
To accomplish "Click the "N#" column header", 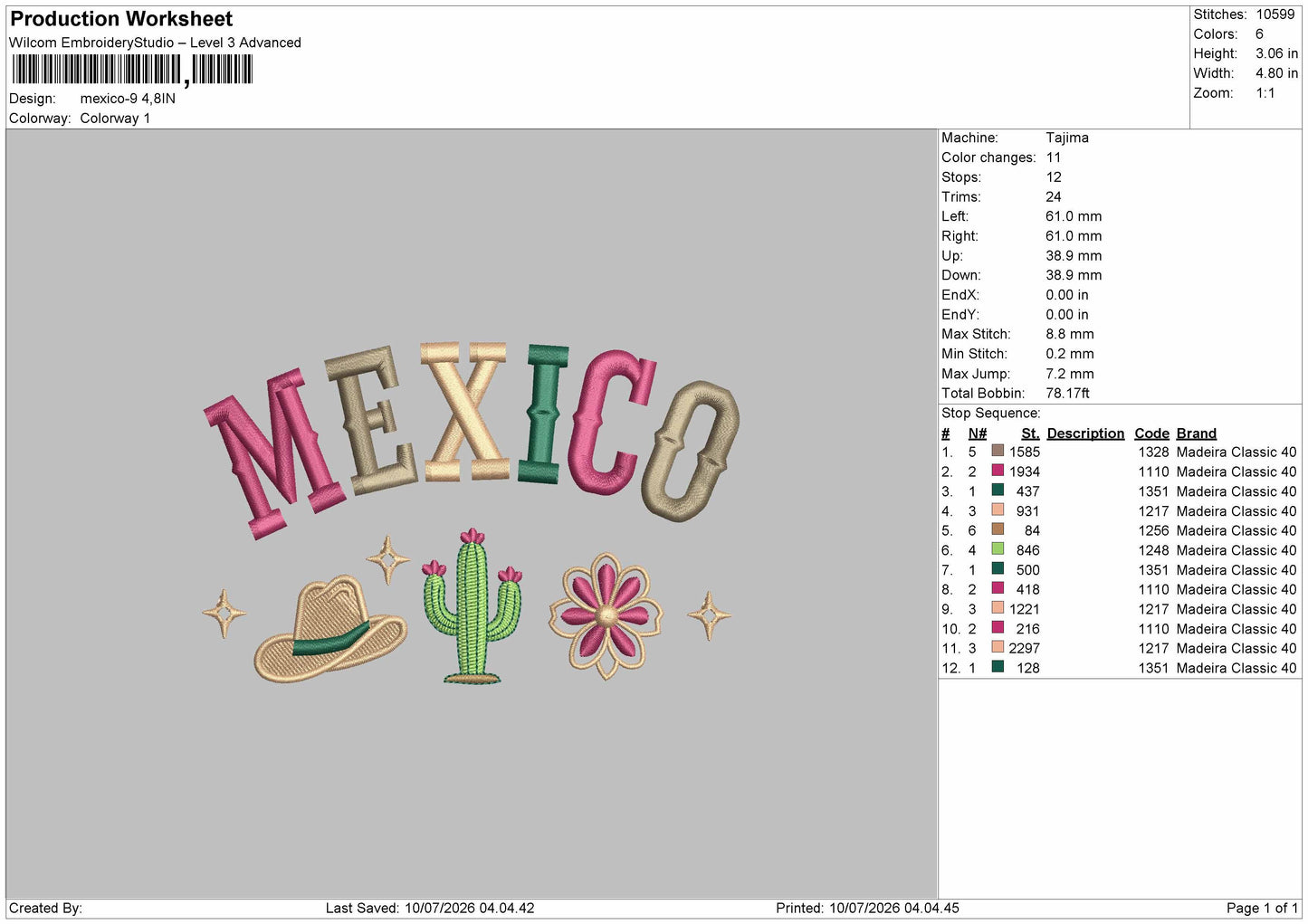I will [x=978, y=433].
